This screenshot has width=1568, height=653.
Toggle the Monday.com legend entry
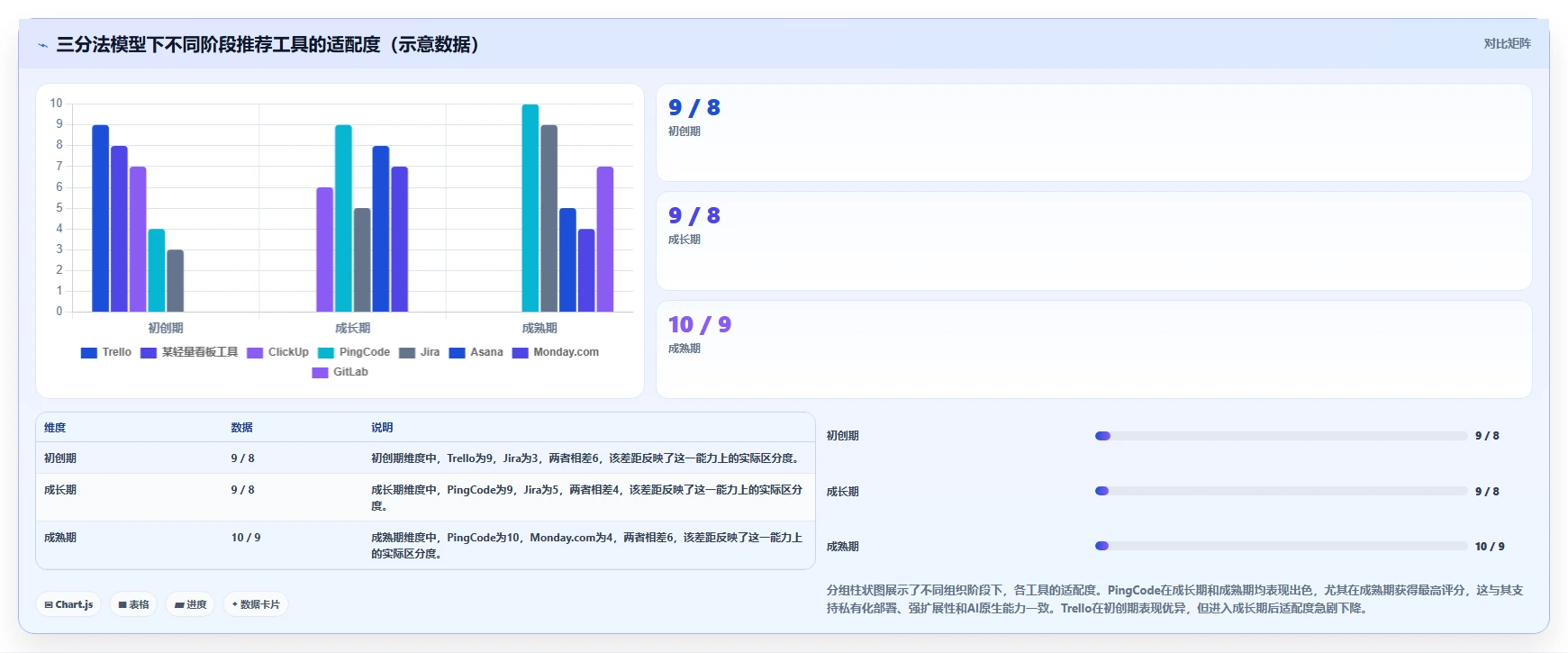tap(556, 352)
